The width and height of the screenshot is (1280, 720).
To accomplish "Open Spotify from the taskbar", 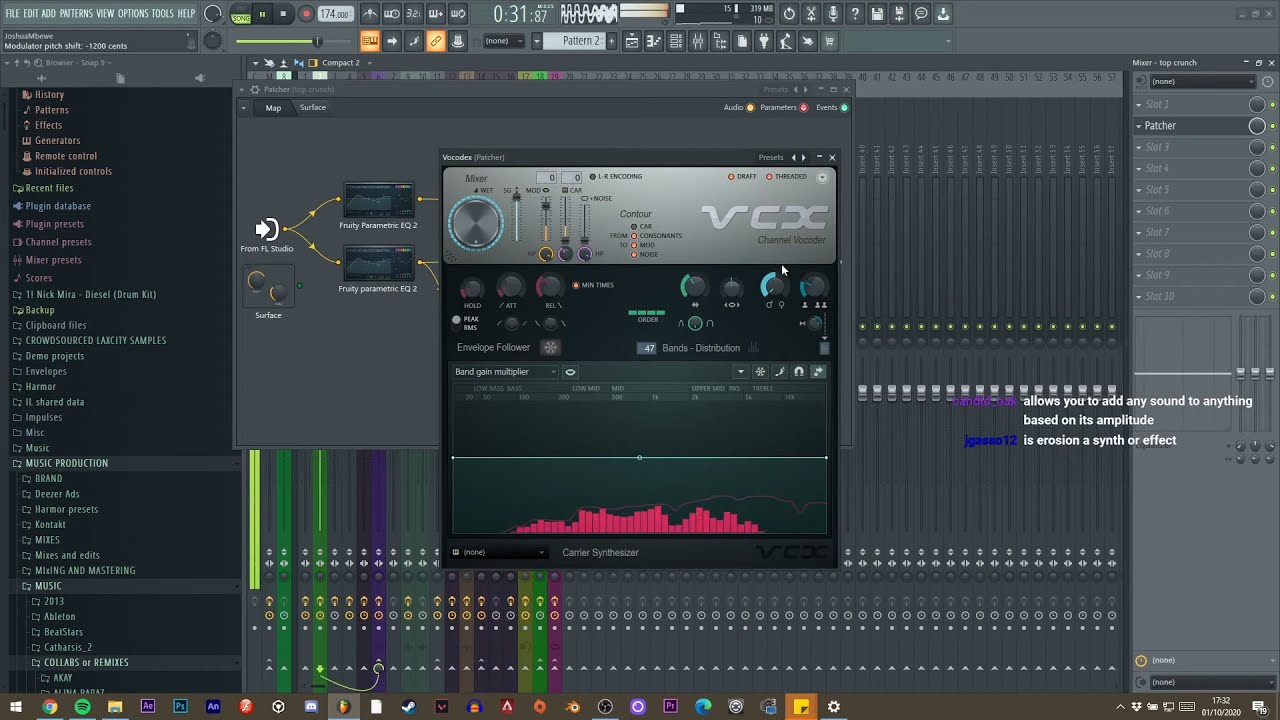I will click(82, 707).
